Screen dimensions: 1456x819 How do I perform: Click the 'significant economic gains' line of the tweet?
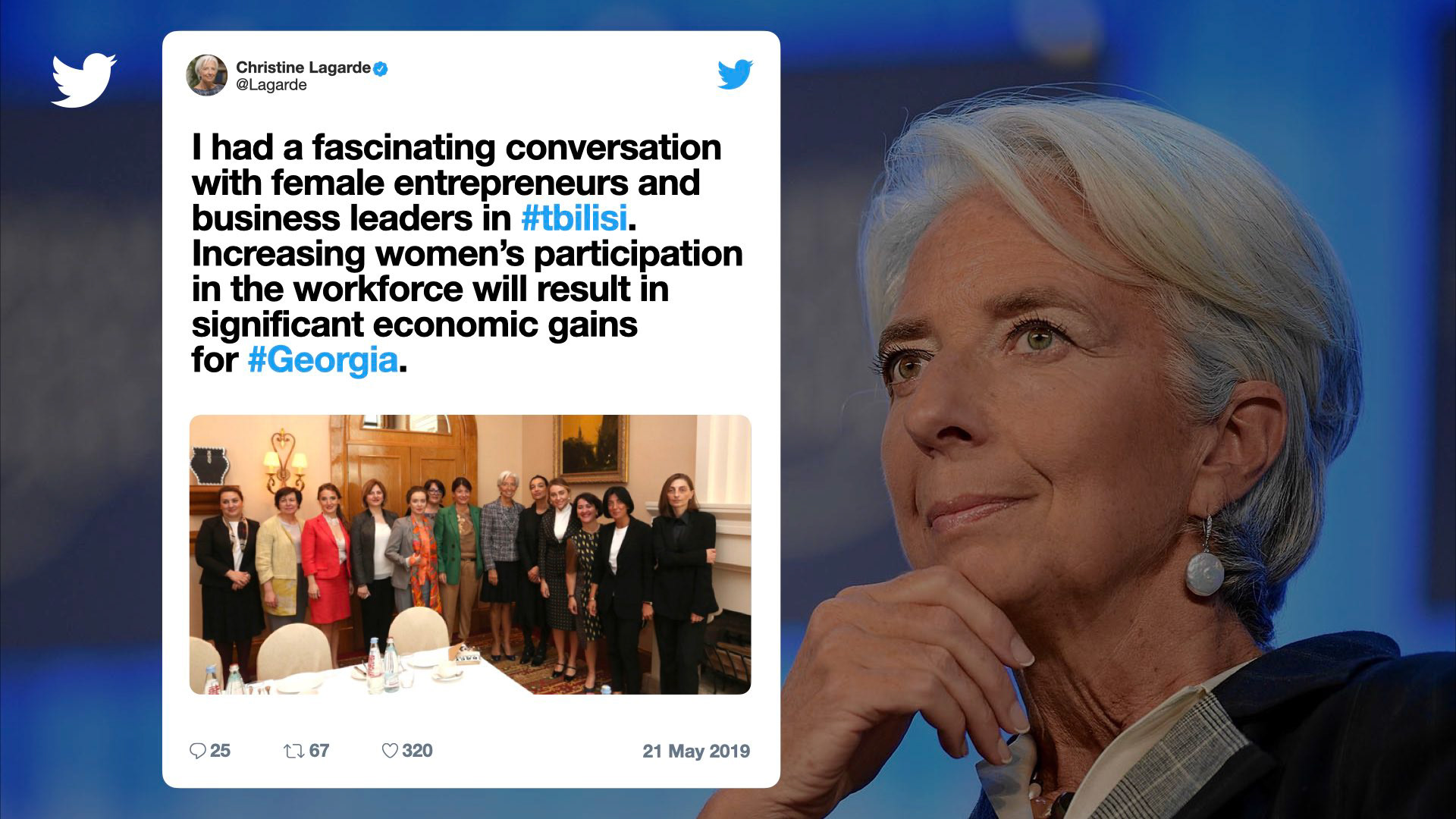pyautogui.click(x=414, y=325)
